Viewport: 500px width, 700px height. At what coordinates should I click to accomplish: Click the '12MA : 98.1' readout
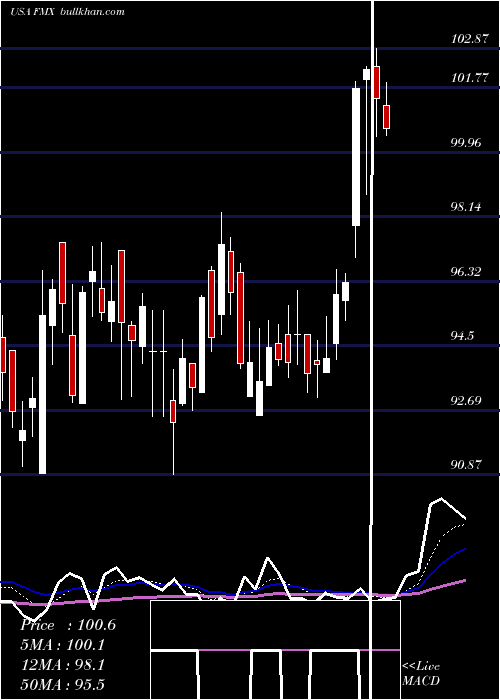pos(63,665)
